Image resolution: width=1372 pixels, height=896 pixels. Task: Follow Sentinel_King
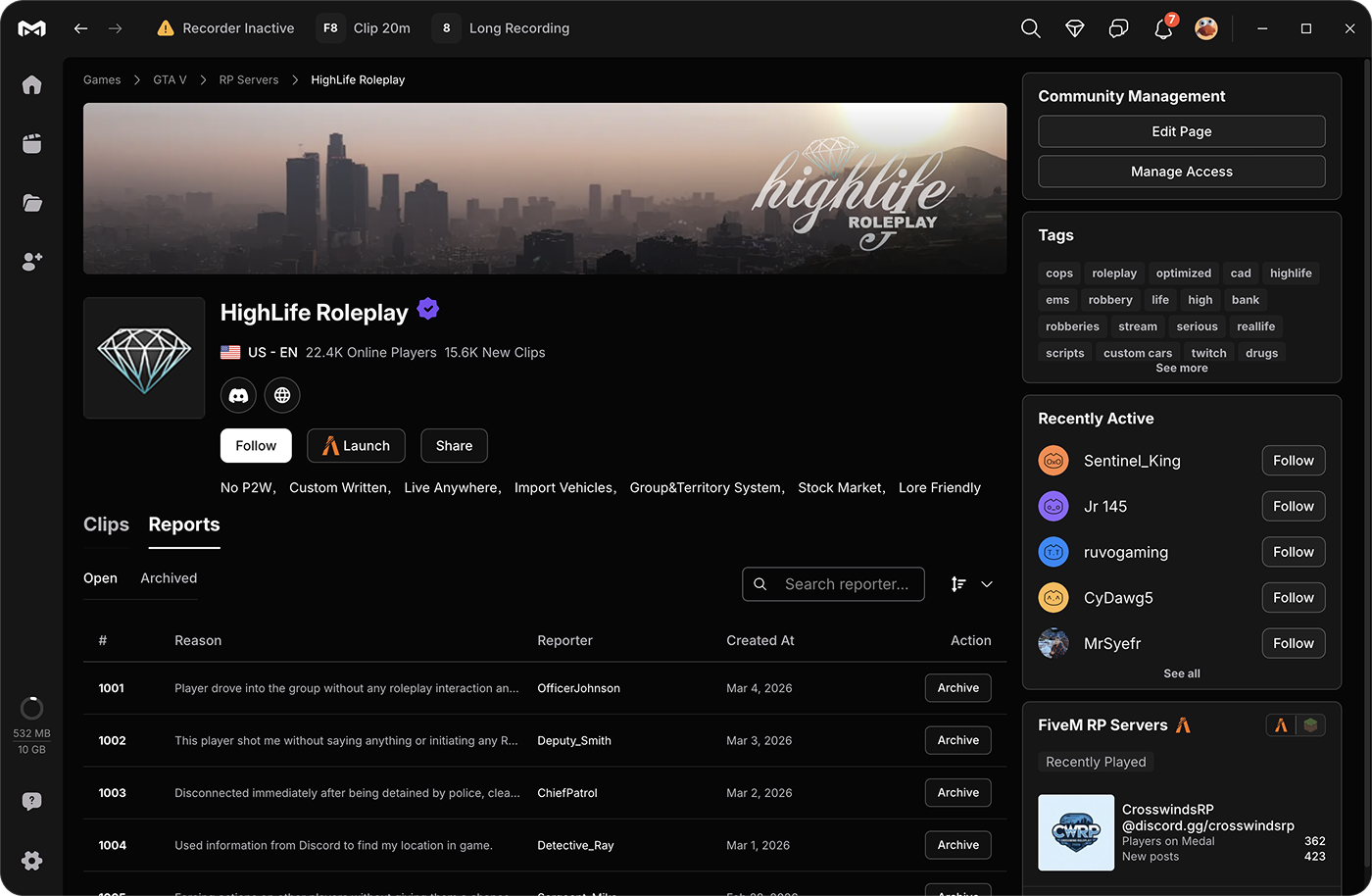point(1294,461)
